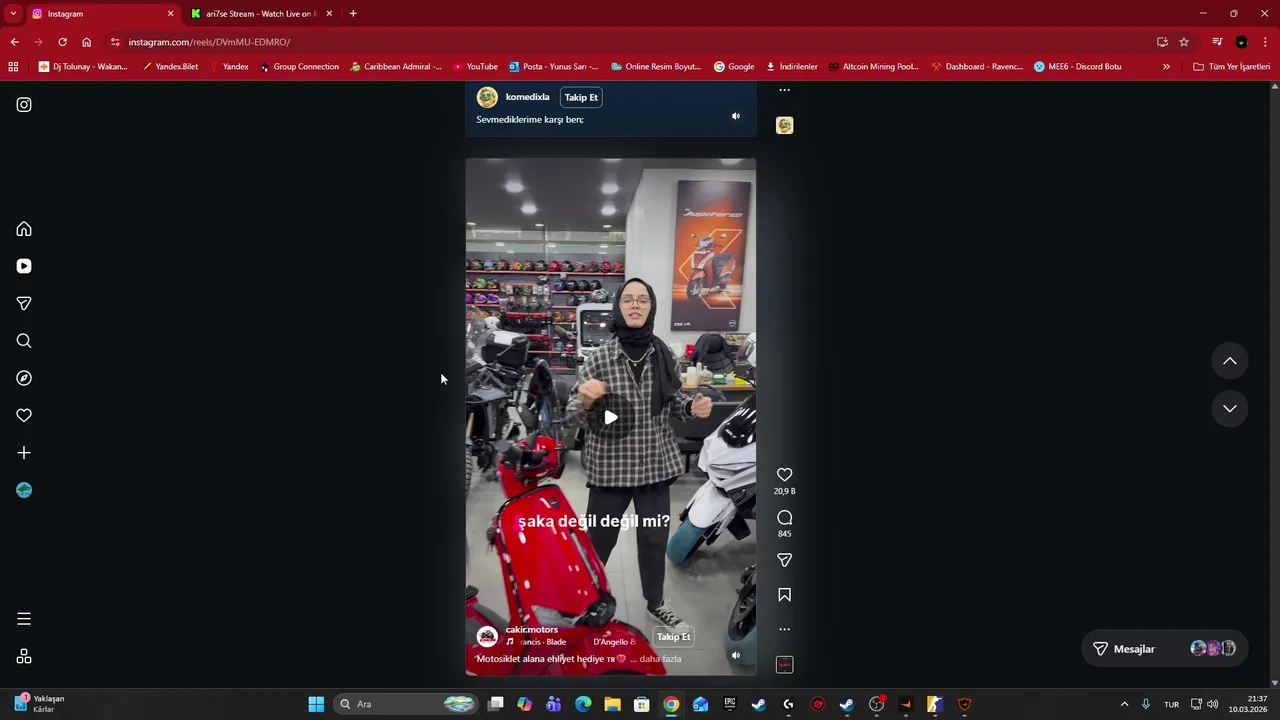
Task: Open direct messages from sidebar paper-plane icon
Action: click(x=24, y=303)
